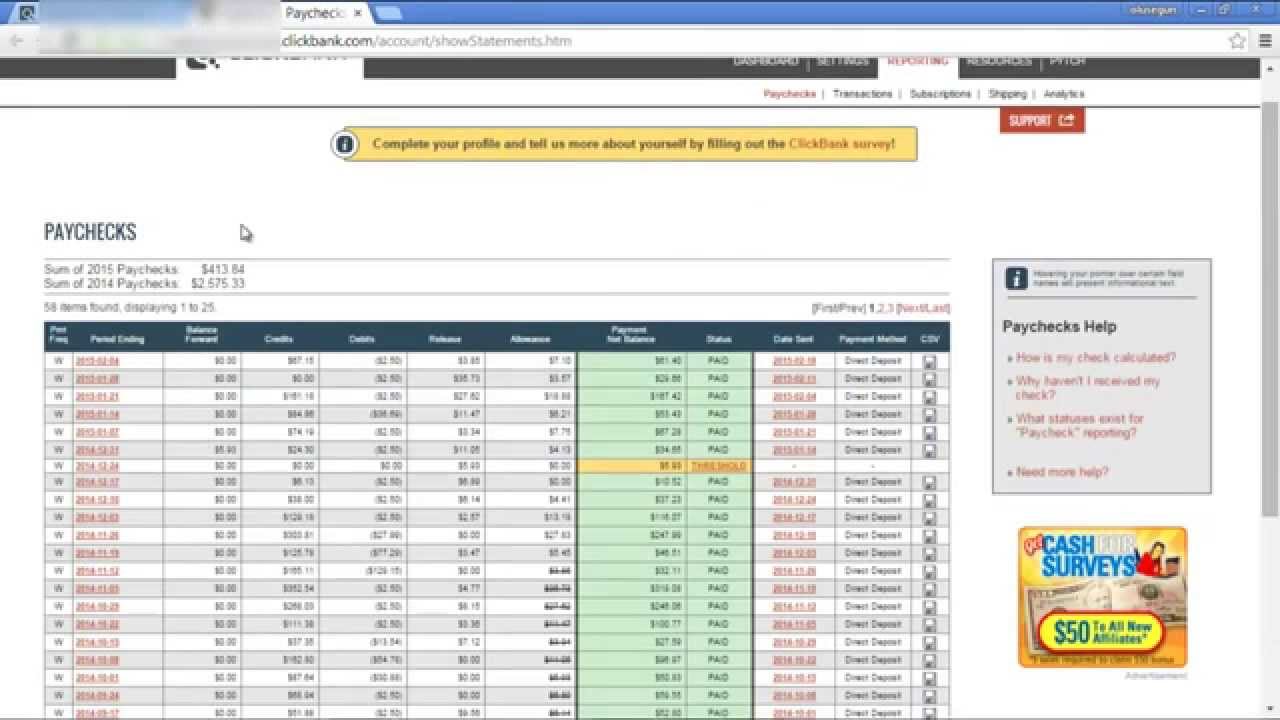Click the red Support button
Image resolution: width=1280 pixels, height=720 pixels.
[x=1042, y=120]
